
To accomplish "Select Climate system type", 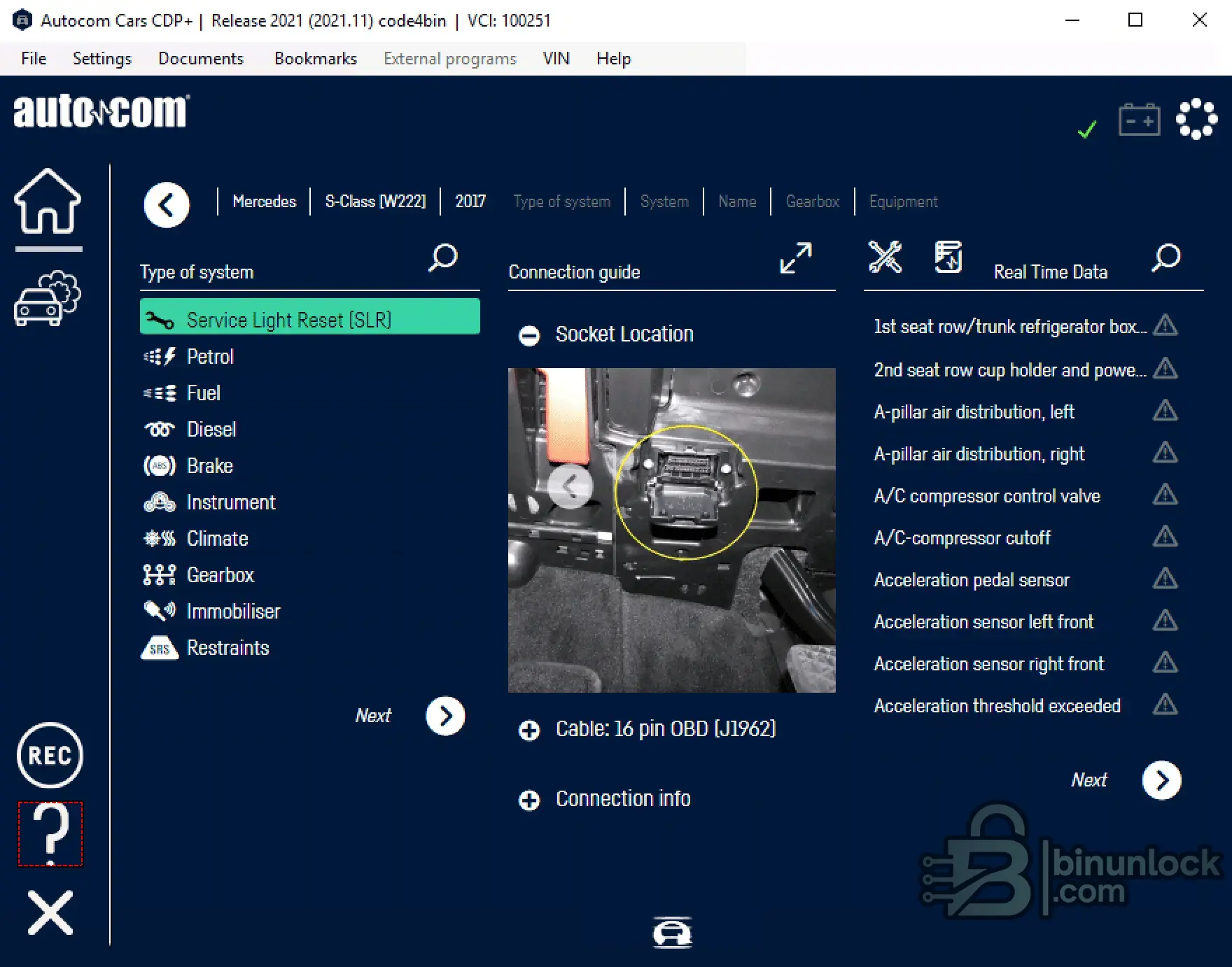I will [310, 539].
